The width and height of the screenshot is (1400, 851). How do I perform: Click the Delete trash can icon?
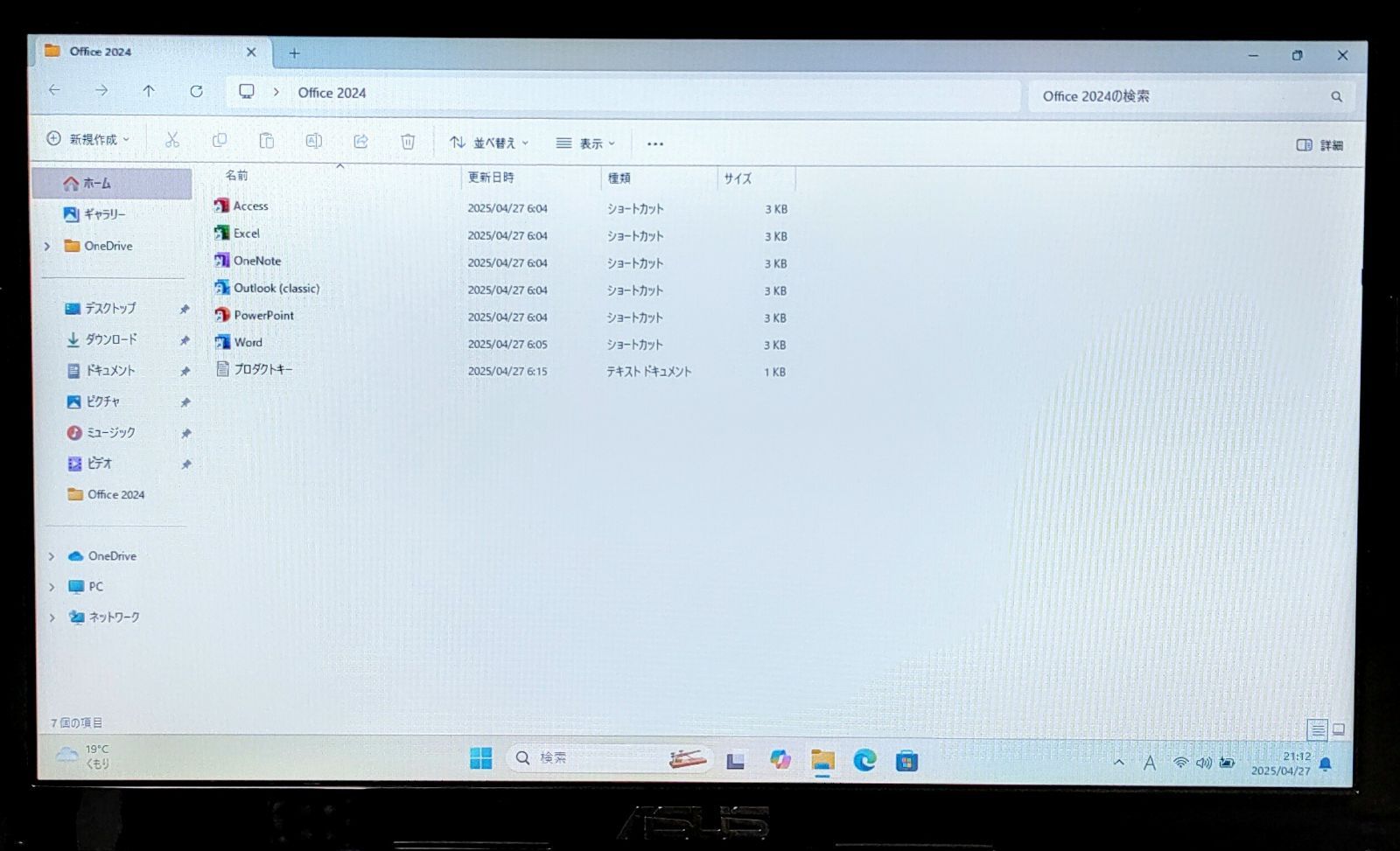point(408,142)
